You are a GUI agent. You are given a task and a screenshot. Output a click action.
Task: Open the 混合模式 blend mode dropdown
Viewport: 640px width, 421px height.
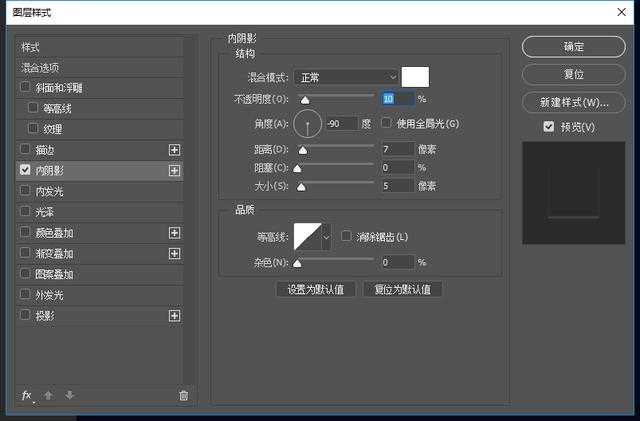(x=346, y=77)
